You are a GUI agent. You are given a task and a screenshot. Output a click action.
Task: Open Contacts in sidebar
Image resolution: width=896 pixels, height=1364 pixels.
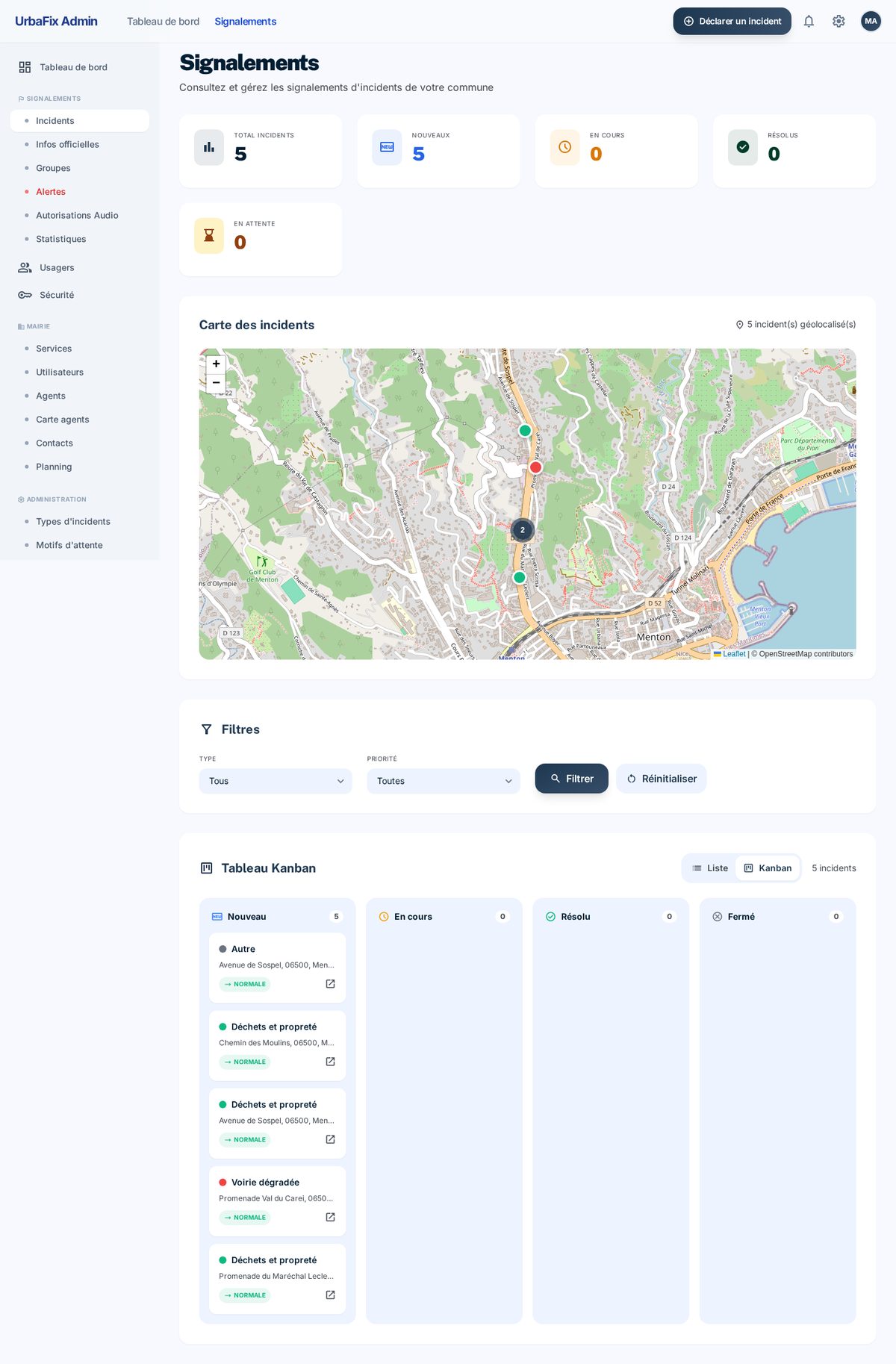(79, 443)
